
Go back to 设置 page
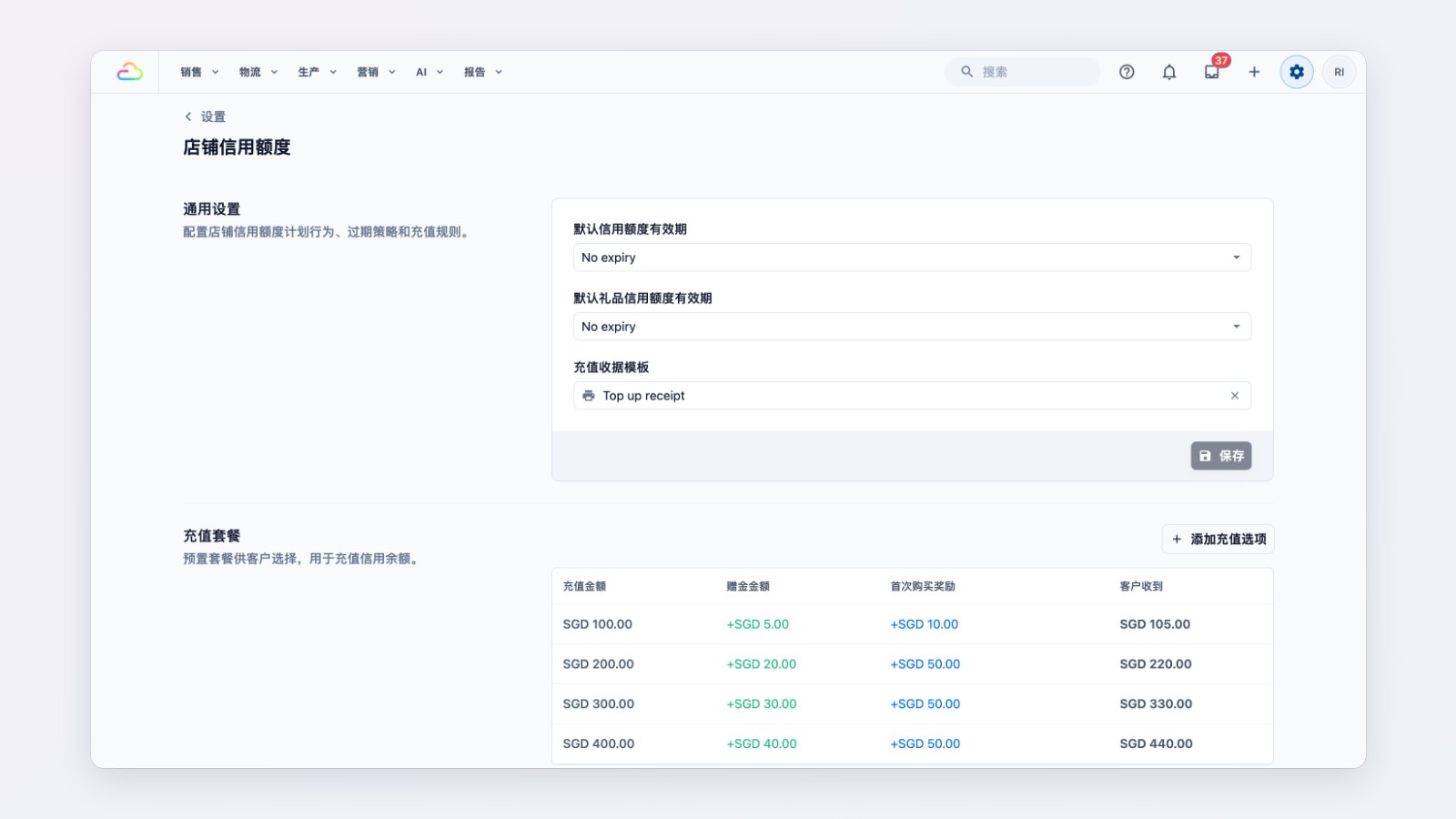pos(205,116)
